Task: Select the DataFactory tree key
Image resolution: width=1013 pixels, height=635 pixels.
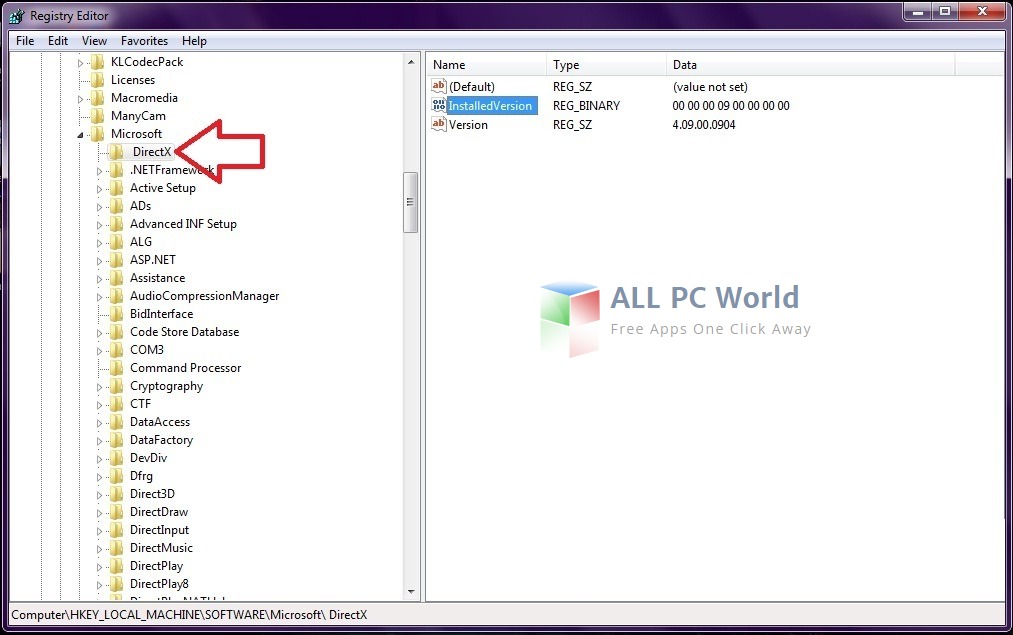Action: tap(162, 440)
